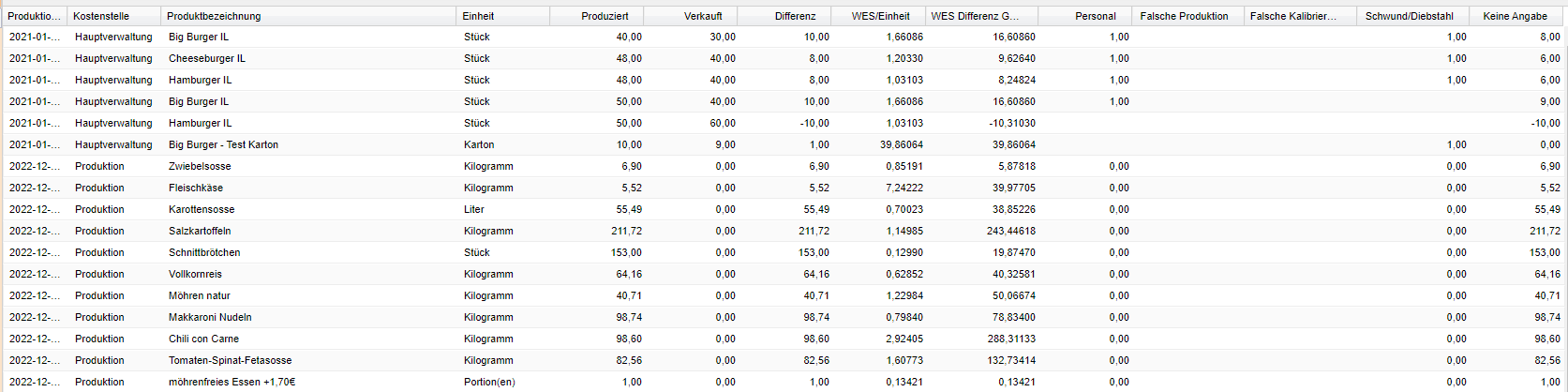
Task: Click the Falsche Produktion column header
Action: (x=1184, y=16)
